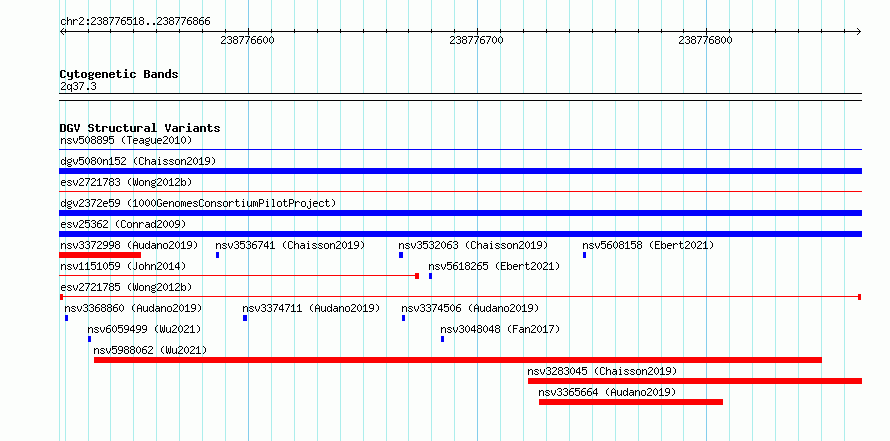Viewport: 890px width, 441px height.
Task: Open esv25362 (Conrad2009) variant label
Action: pyautogui.click(x=123, y=224)
